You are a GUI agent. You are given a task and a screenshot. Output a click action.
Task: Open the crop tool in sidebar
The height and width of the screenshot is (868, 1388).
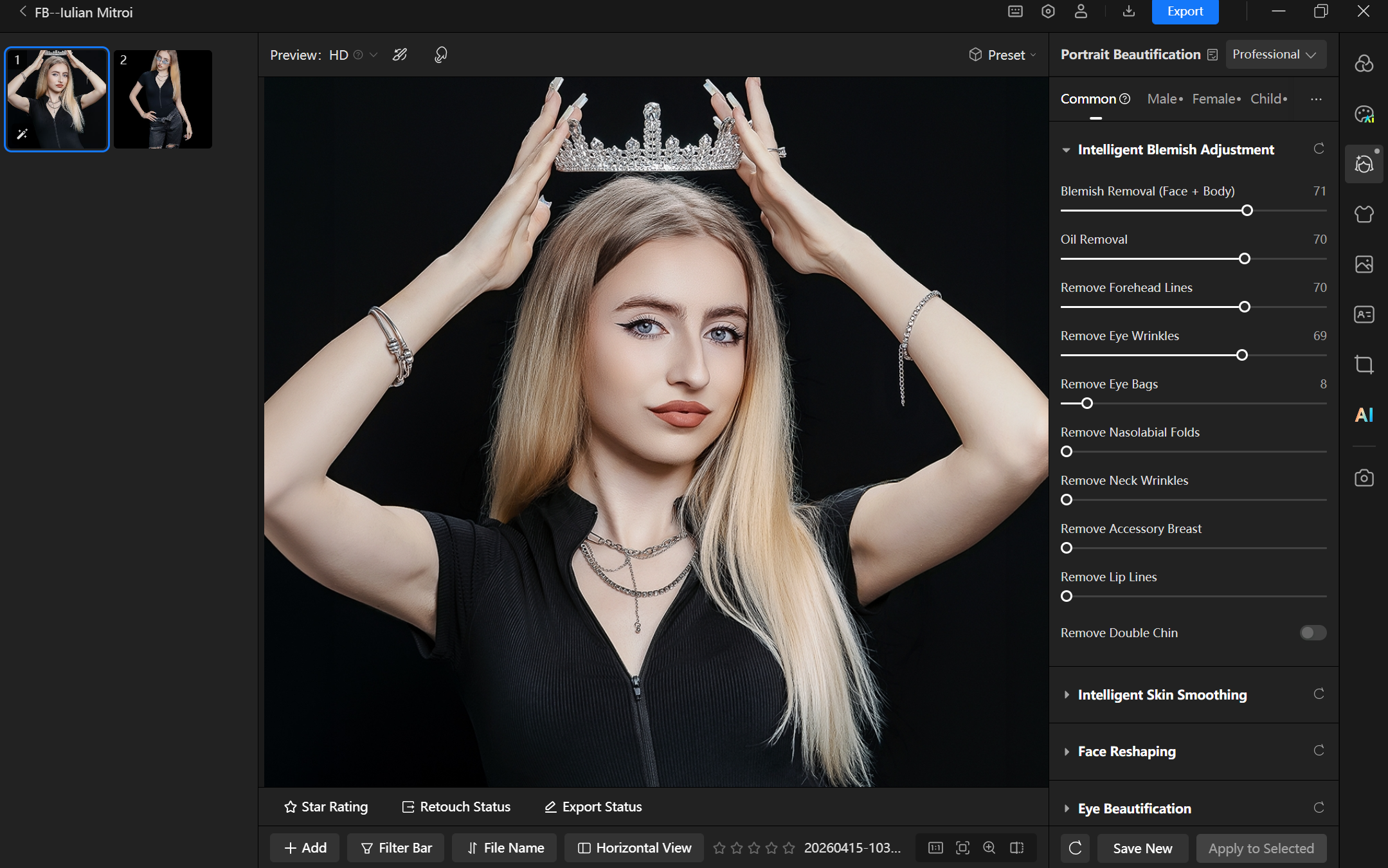[1364, 365]
